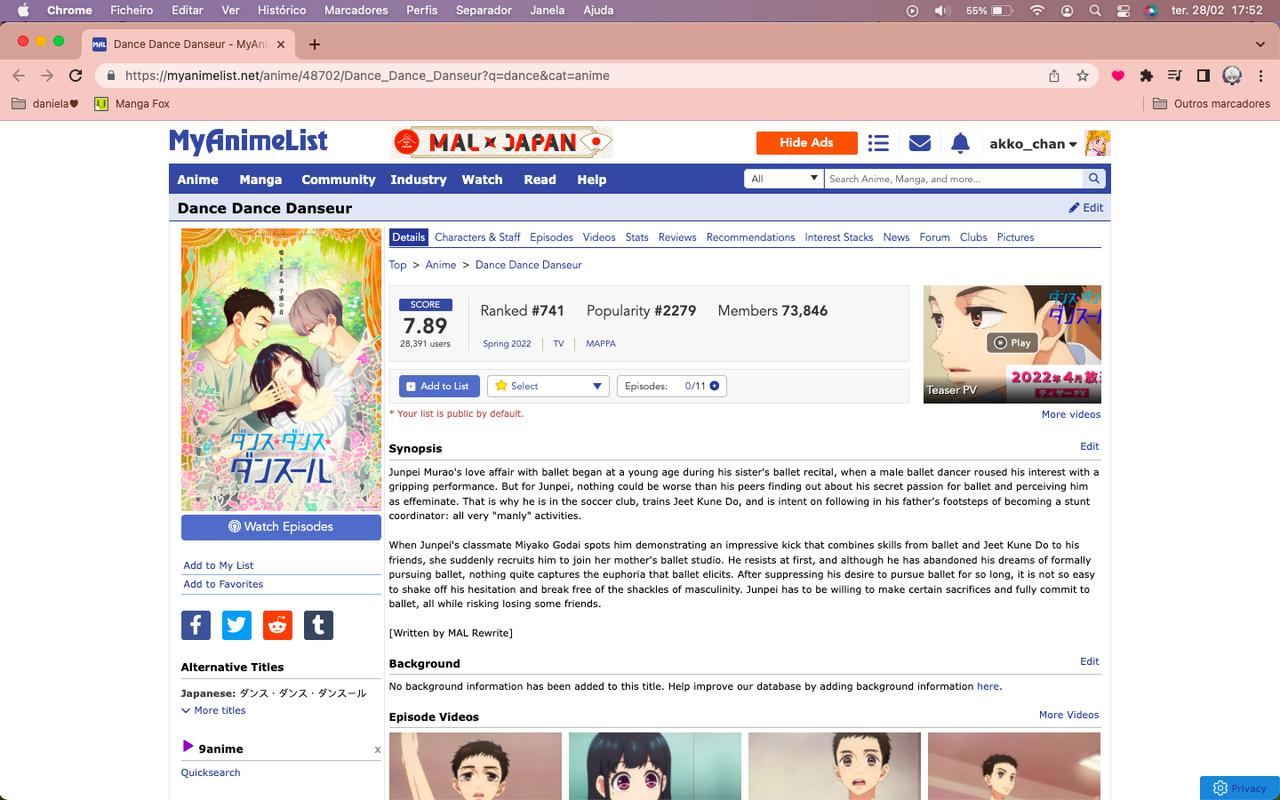Open the More videos link under trailer
The height and width of the screenshot is (800, 1280).
tap(1071, 414)
